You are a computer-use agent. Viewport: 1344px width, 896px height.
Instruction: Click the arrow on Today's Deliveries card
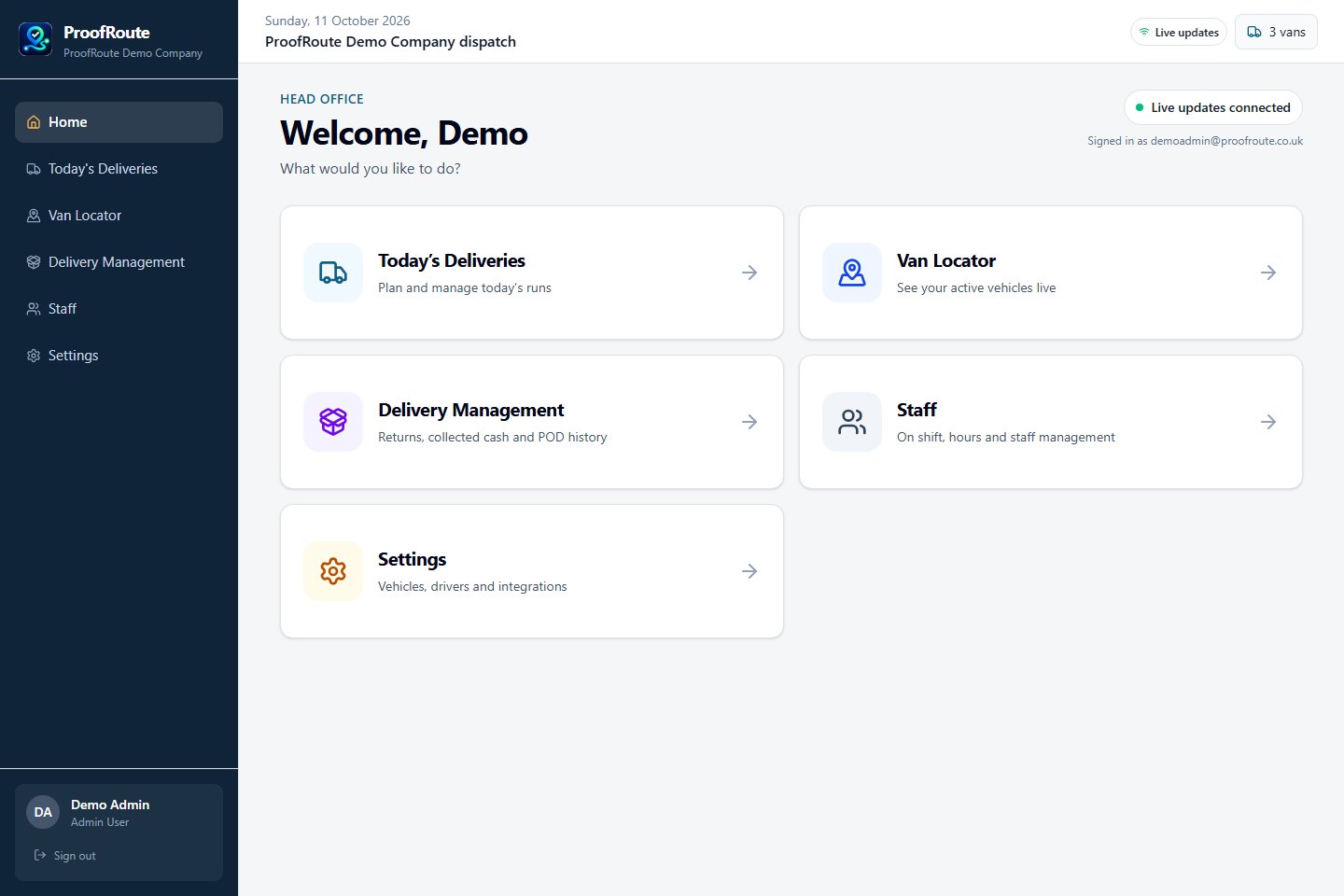[749, 273]
